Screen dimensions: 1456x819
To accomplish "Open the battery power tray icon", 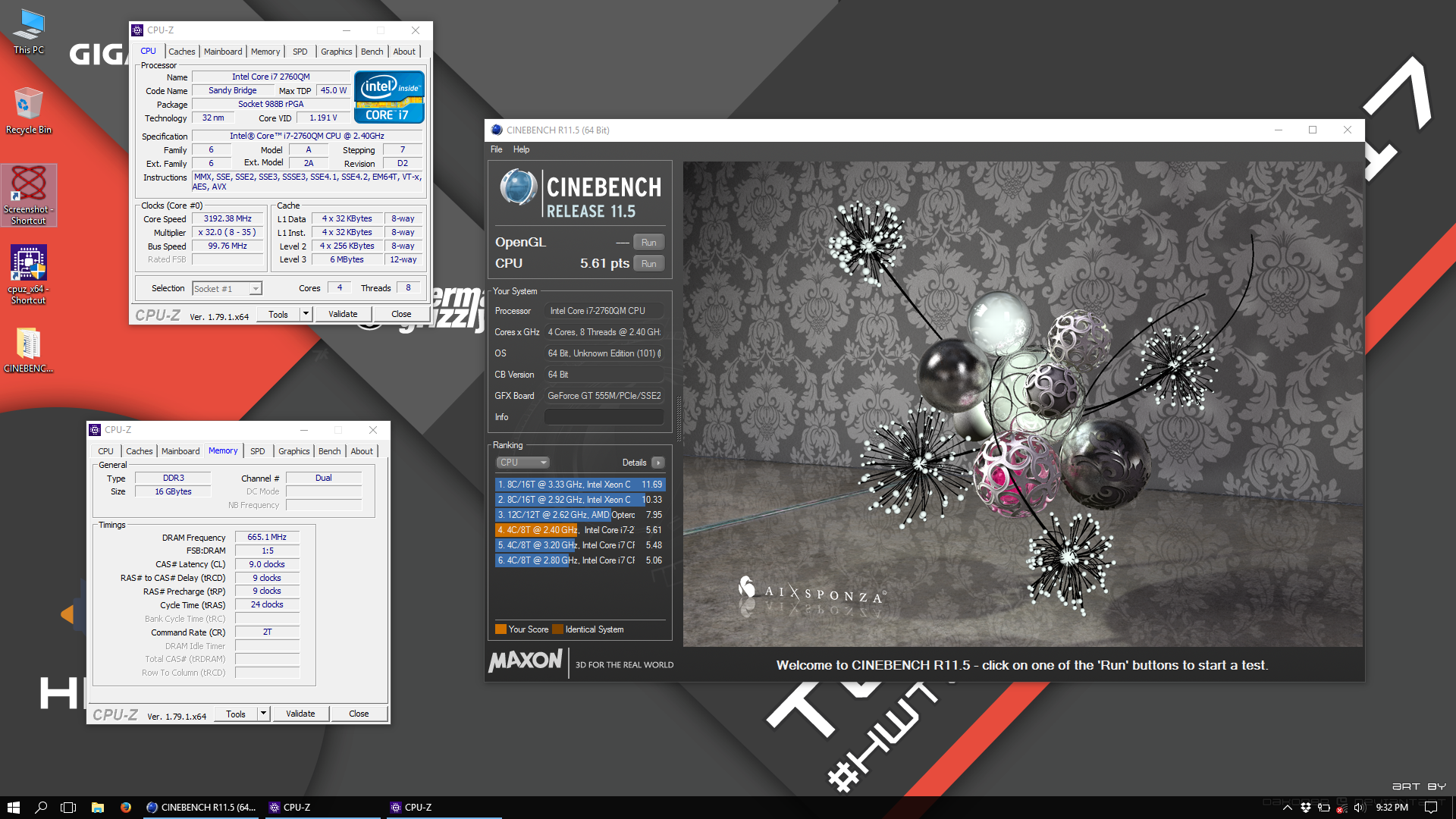I will click(x=1324, y=808).
